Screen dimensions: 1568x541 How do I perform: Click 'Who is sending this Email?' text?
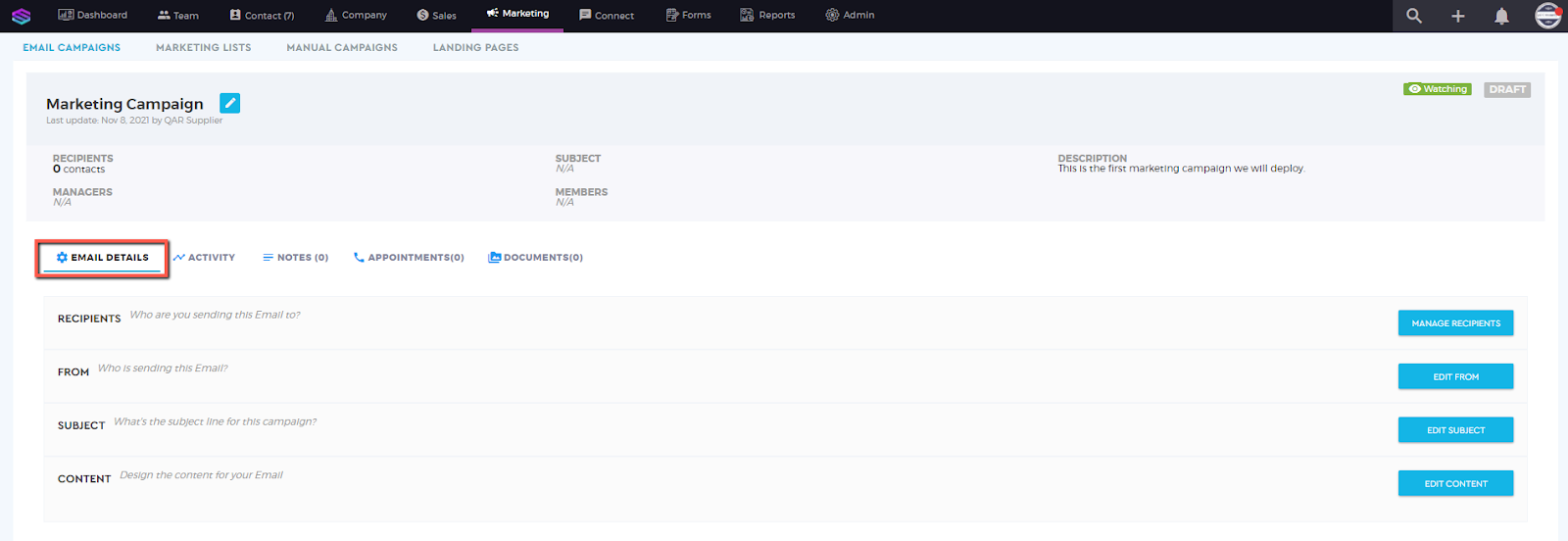coord(163,369)
